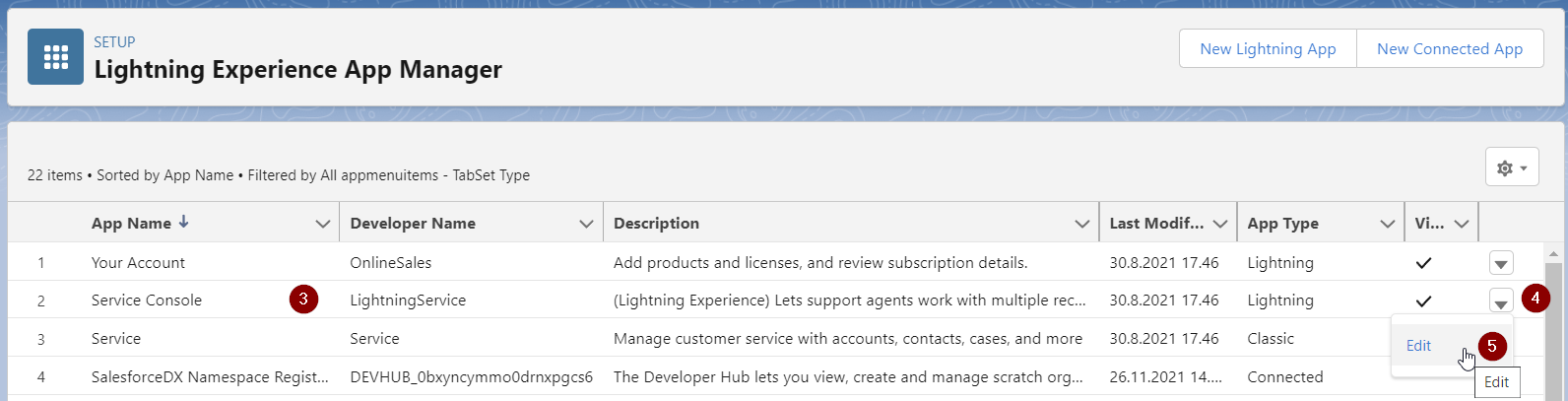This screenshot has height=401, width=1568.
Task: Click the Service app name in row 3
Action: [x=116, y=338]
